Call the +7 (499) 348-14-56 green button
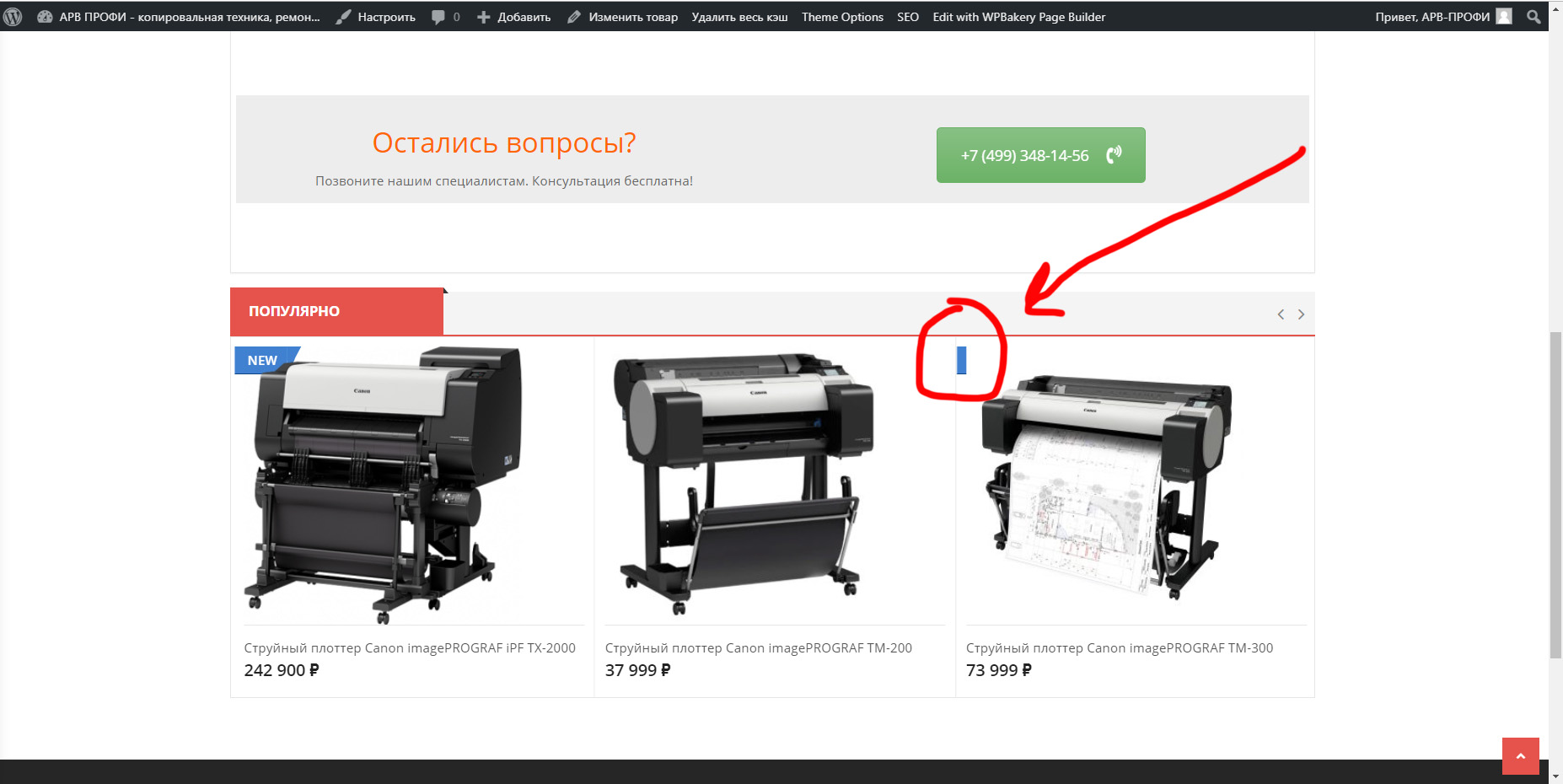 coord(1040,155)
